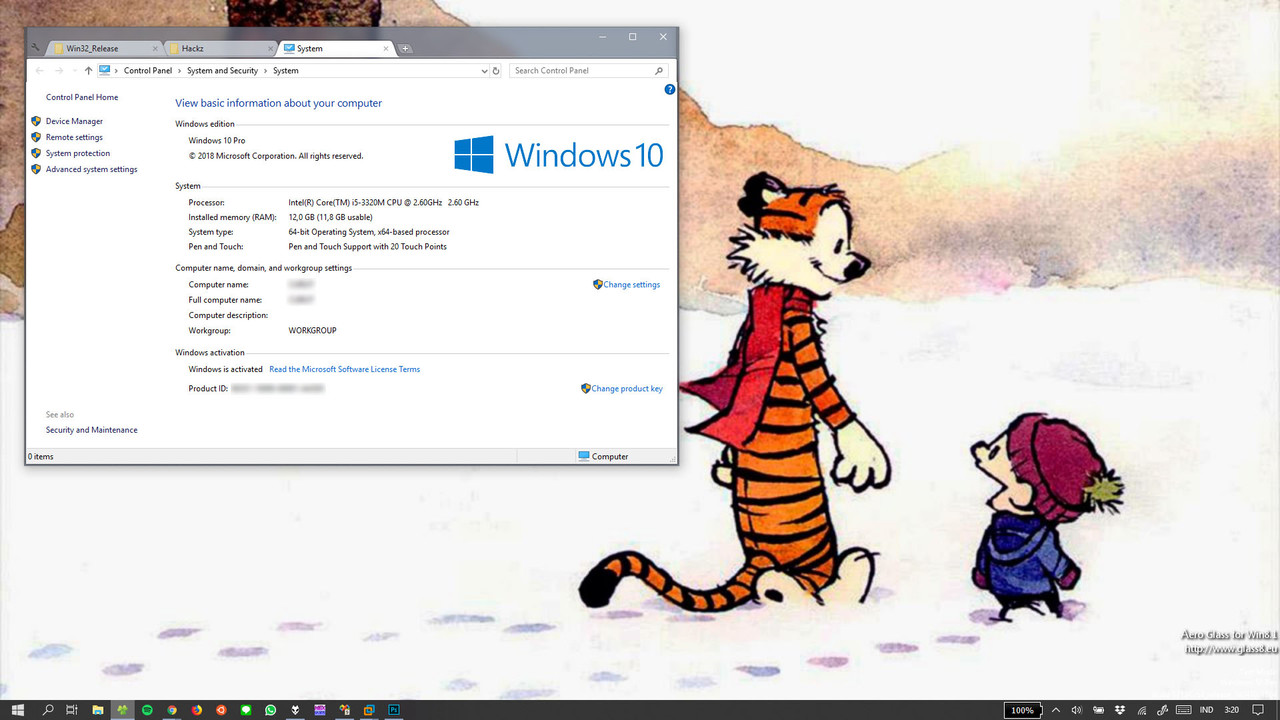Open the touch keyboard icon
Viewport: 1280px width, 720px height.
click(1183, 710)
